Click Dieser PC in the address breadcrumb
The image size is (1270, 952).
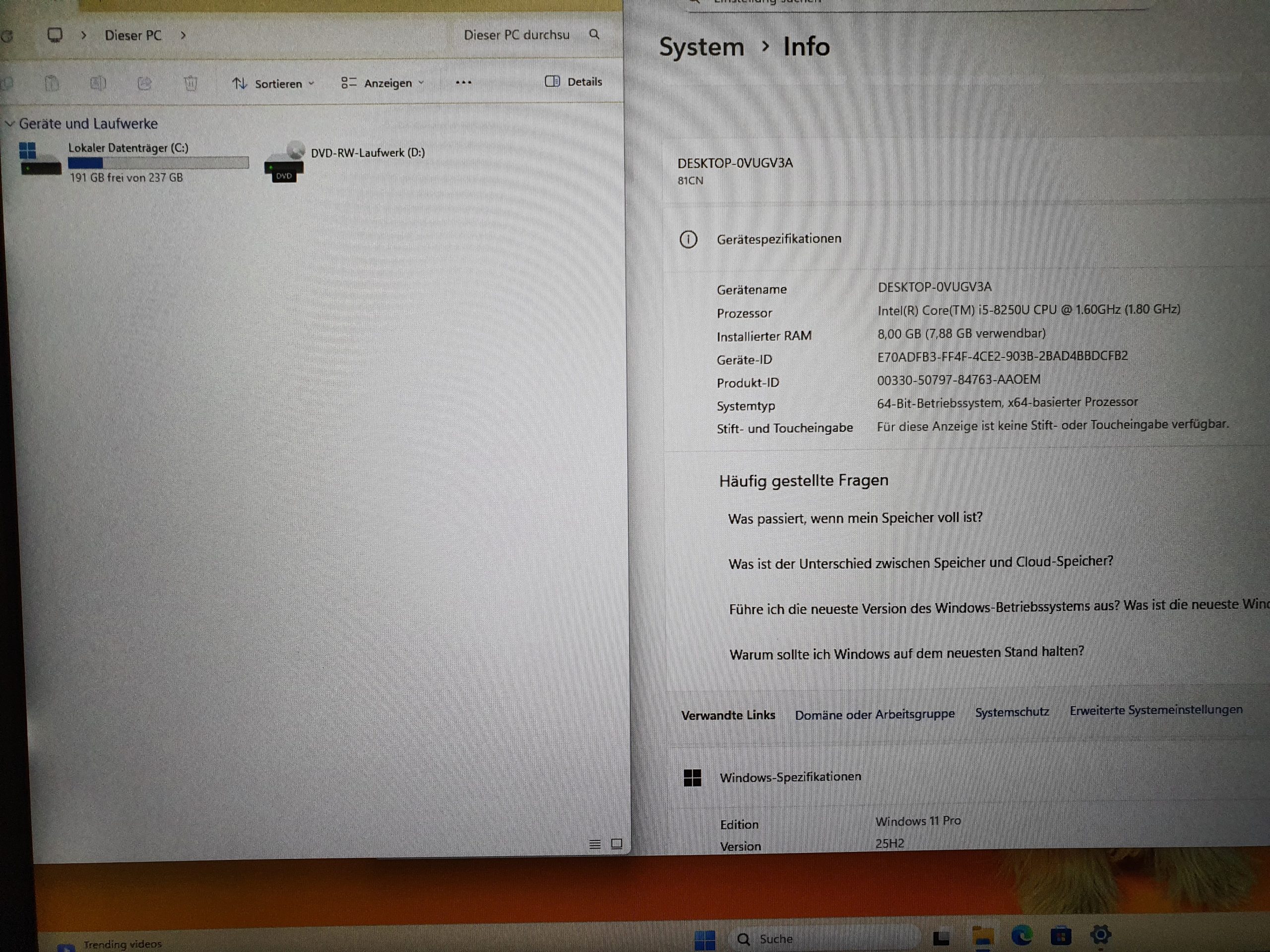click(x=132, y=36)
